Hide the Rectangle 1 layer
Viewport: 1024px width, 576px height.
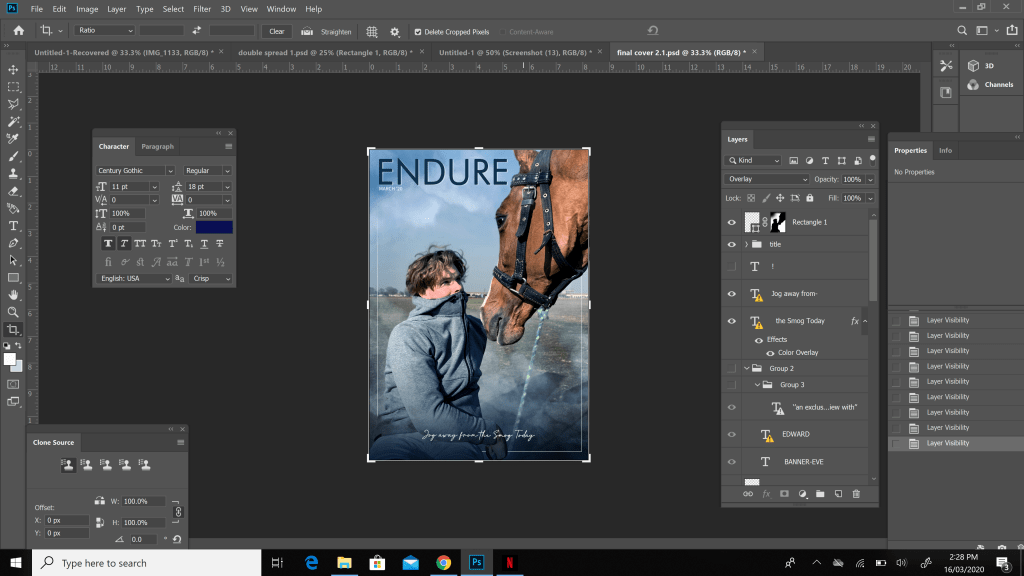point(732,222)
